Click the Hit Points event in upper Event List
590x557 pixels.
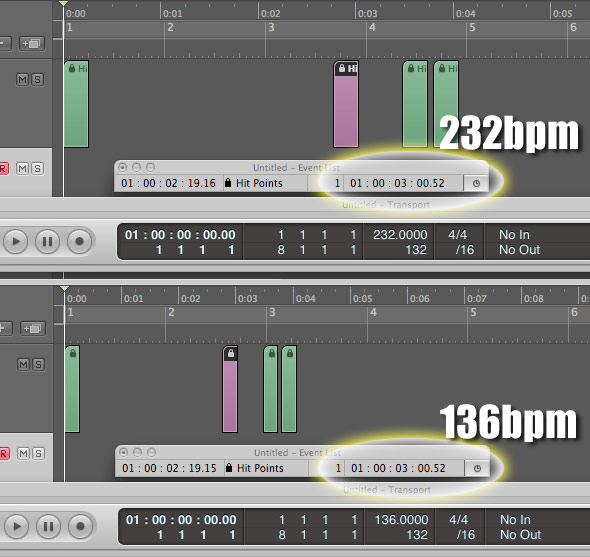[259, 183]
